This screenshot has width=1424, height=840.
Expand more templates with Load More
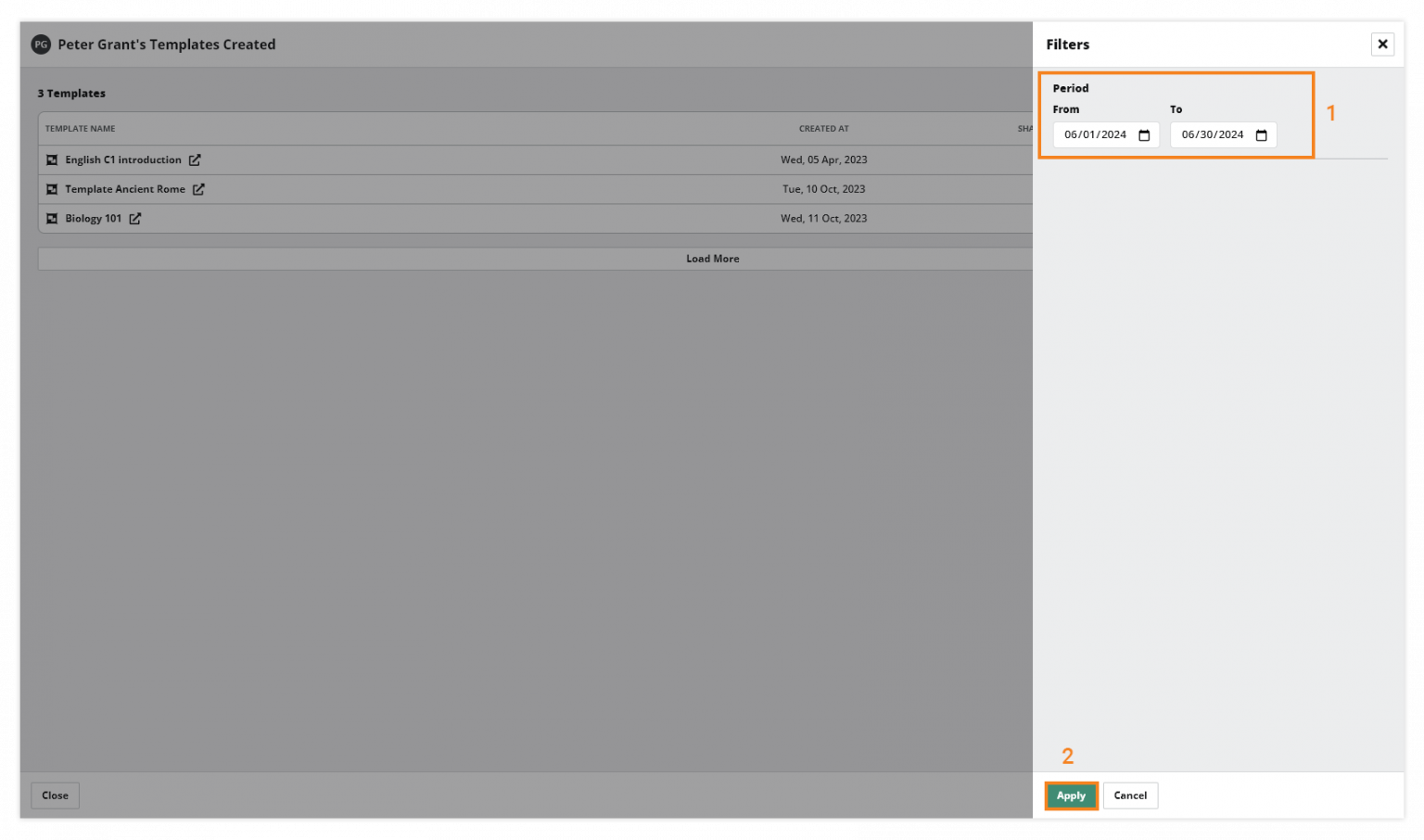[x=713, y=259]
